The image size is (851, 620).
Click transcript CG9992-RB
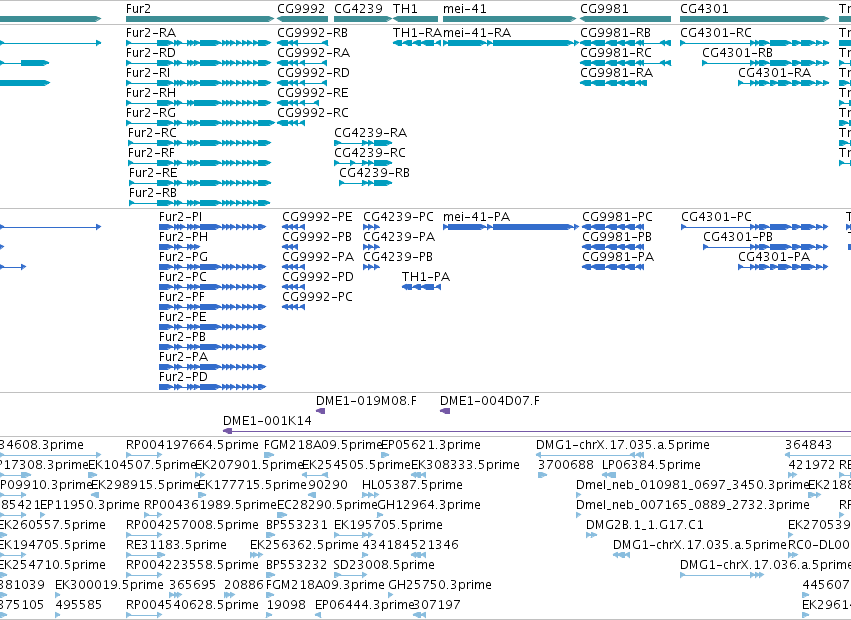(302, 43)
